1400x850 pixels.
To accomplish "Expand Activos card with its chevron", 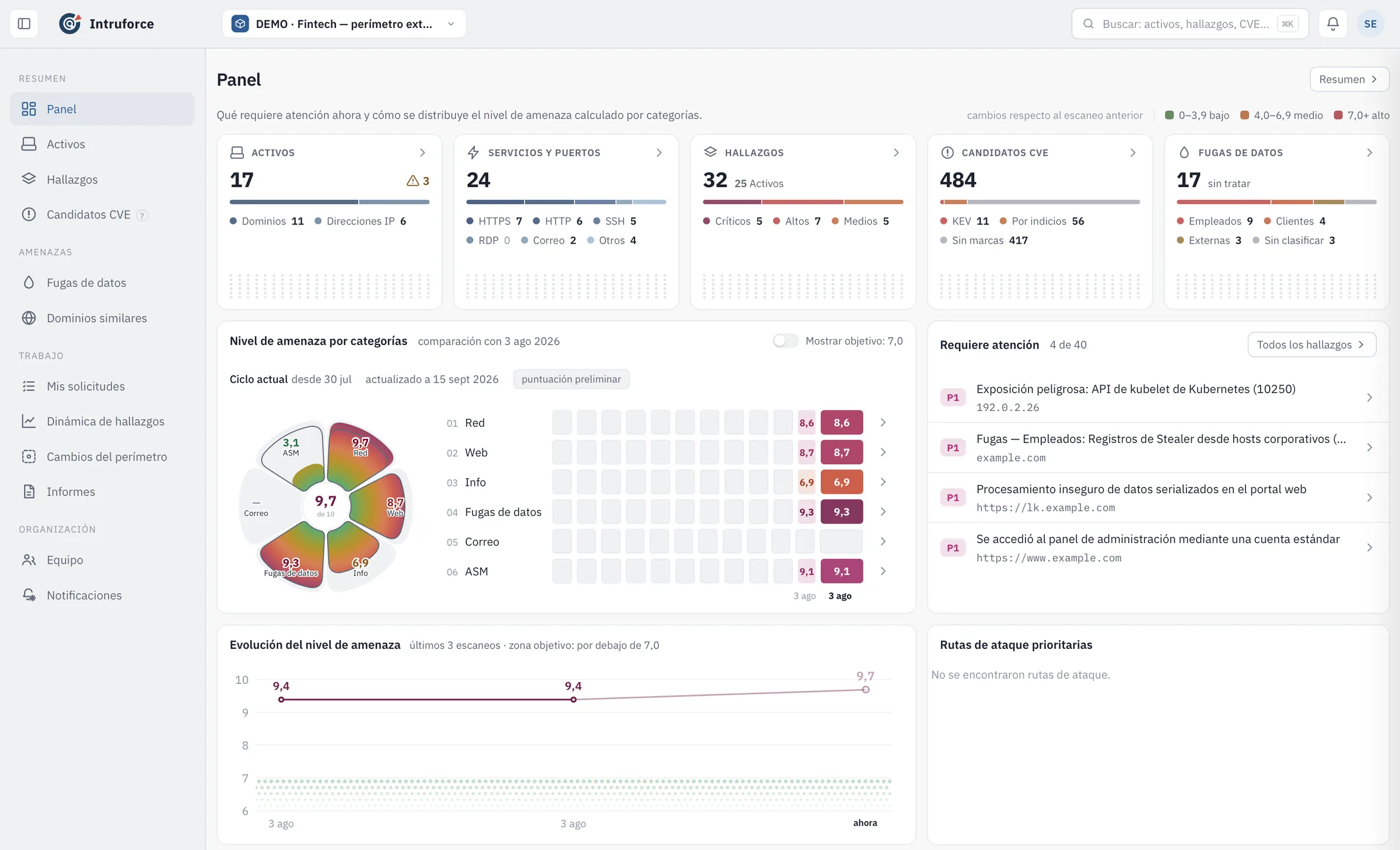I will coord(422,153).
